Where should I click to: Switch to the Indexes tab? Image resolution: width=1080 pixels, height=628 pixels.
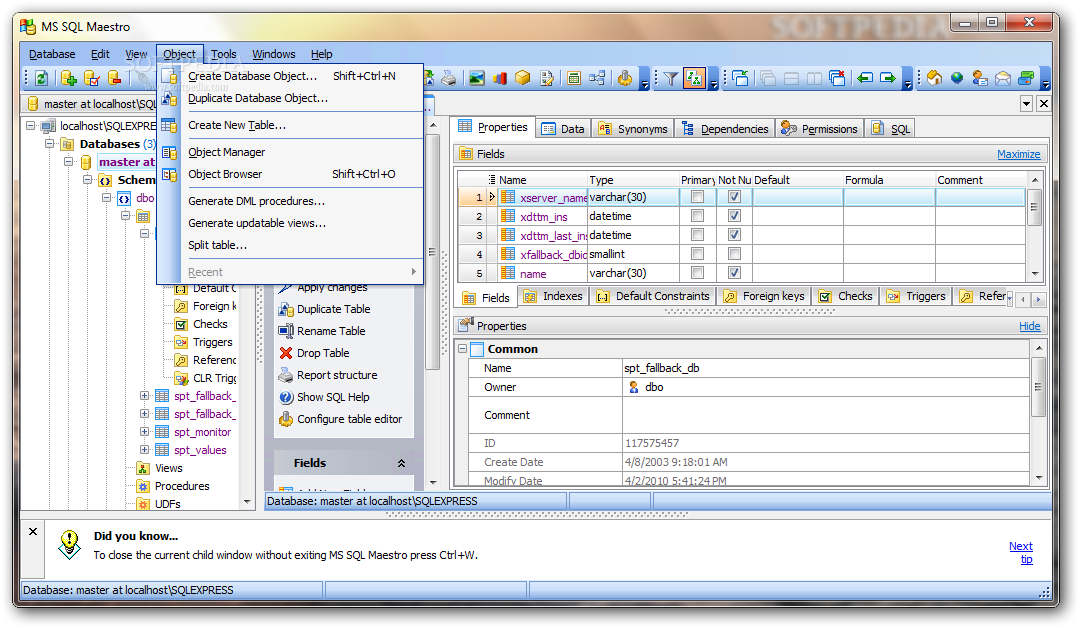click(x=552, y=296)
